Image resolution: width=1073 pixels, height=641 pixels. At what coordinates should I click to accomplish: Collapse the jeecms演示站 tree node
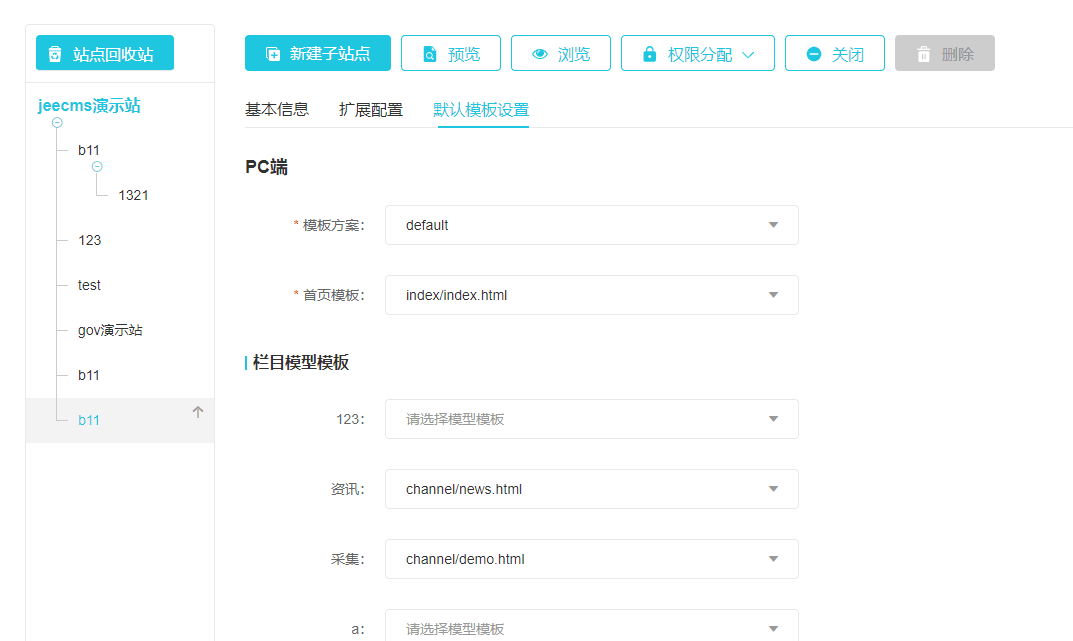tap(57, 122)
